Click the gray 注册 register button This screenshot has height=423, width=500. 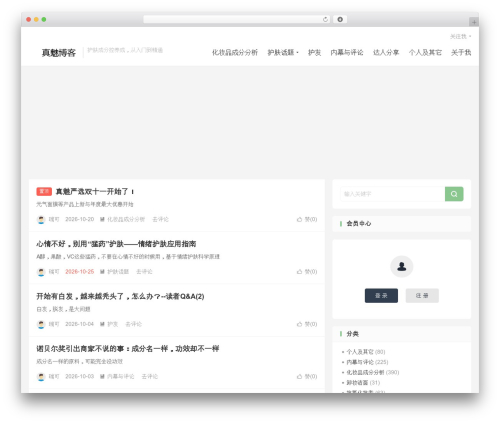click(422, 296)
